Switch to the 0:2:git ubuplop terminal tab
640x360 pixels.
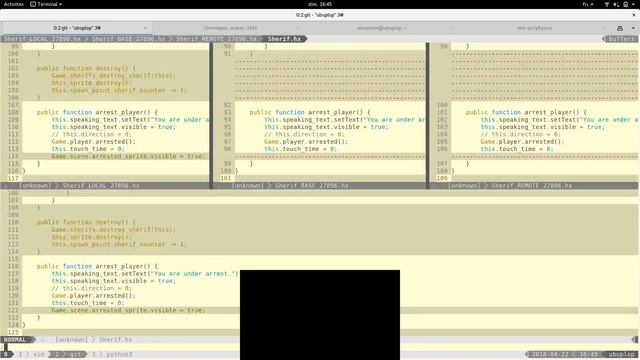pos(77,28)
